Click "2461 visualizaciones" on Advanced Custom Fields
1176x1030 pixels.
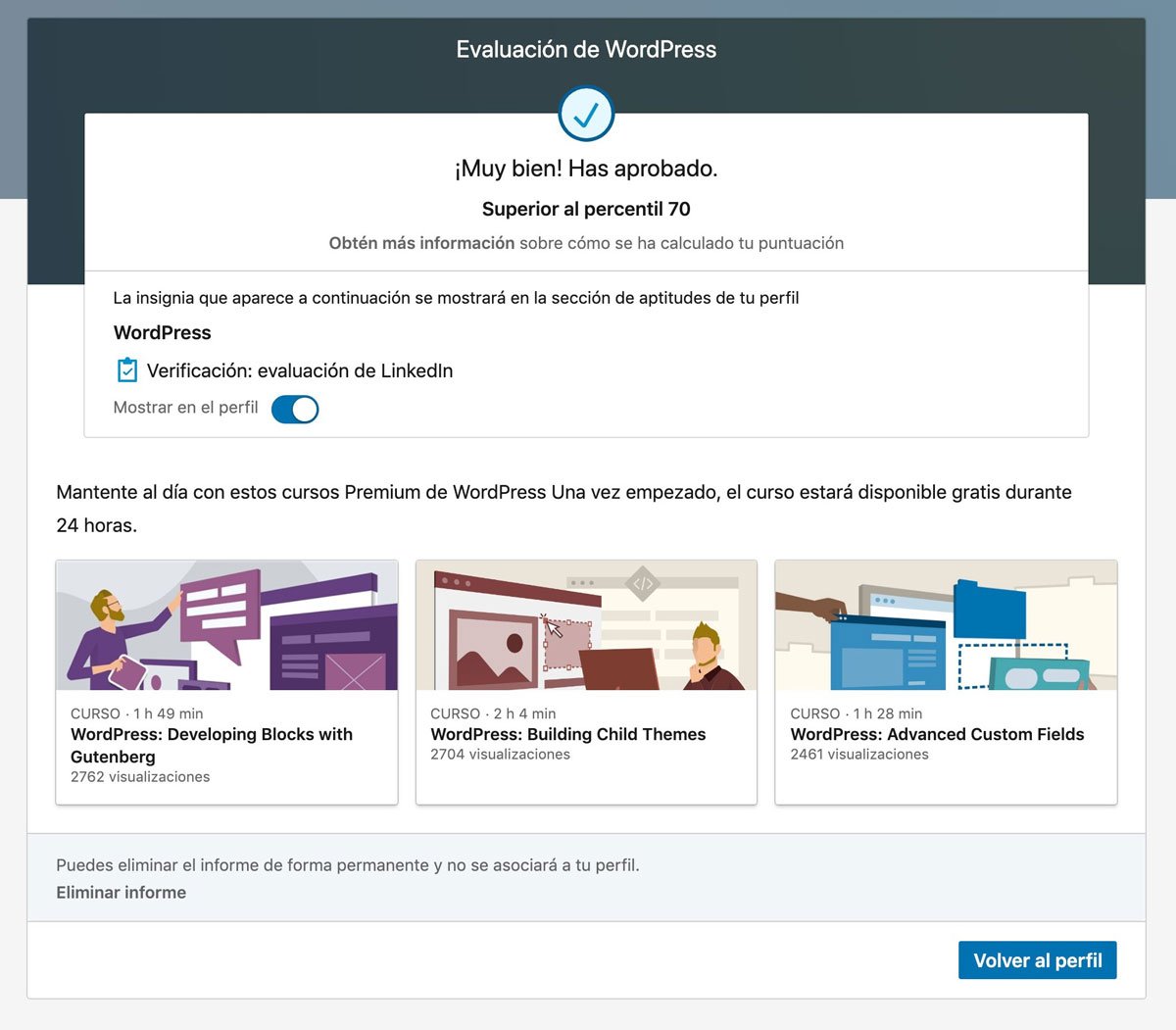pyautogui.click(x=859, y=754)
